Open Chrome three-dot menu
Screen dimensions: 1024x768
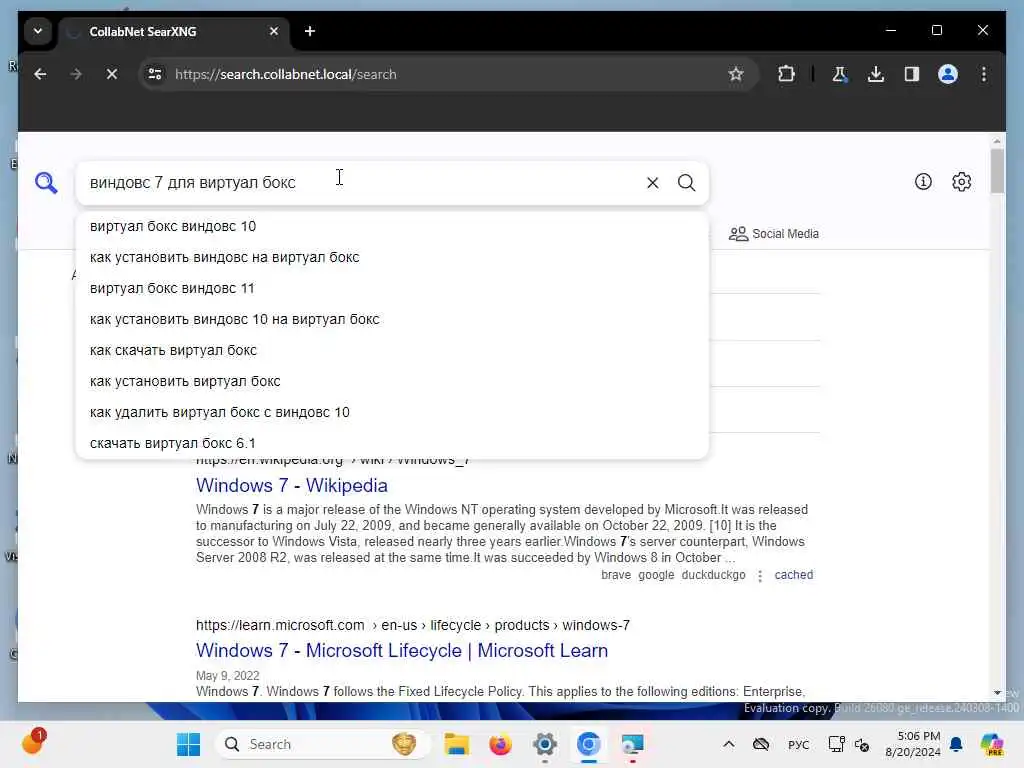(x=984, y=74)
